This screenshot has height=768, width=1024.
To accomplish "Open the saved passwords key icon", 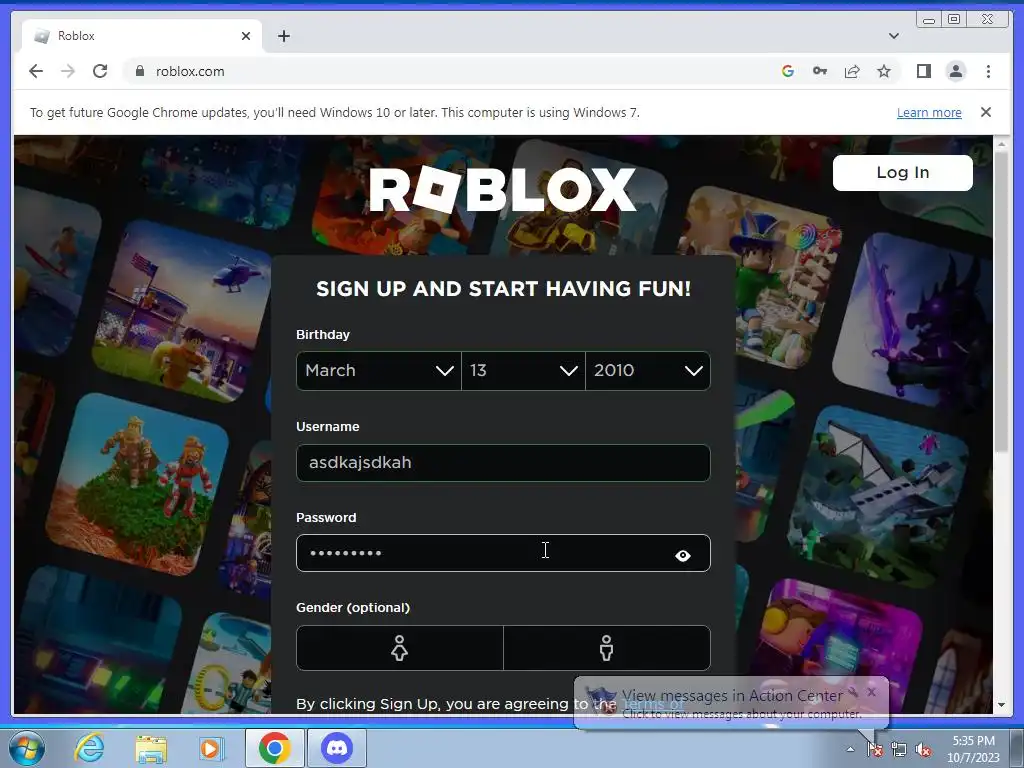I will (x=820, y=71).
